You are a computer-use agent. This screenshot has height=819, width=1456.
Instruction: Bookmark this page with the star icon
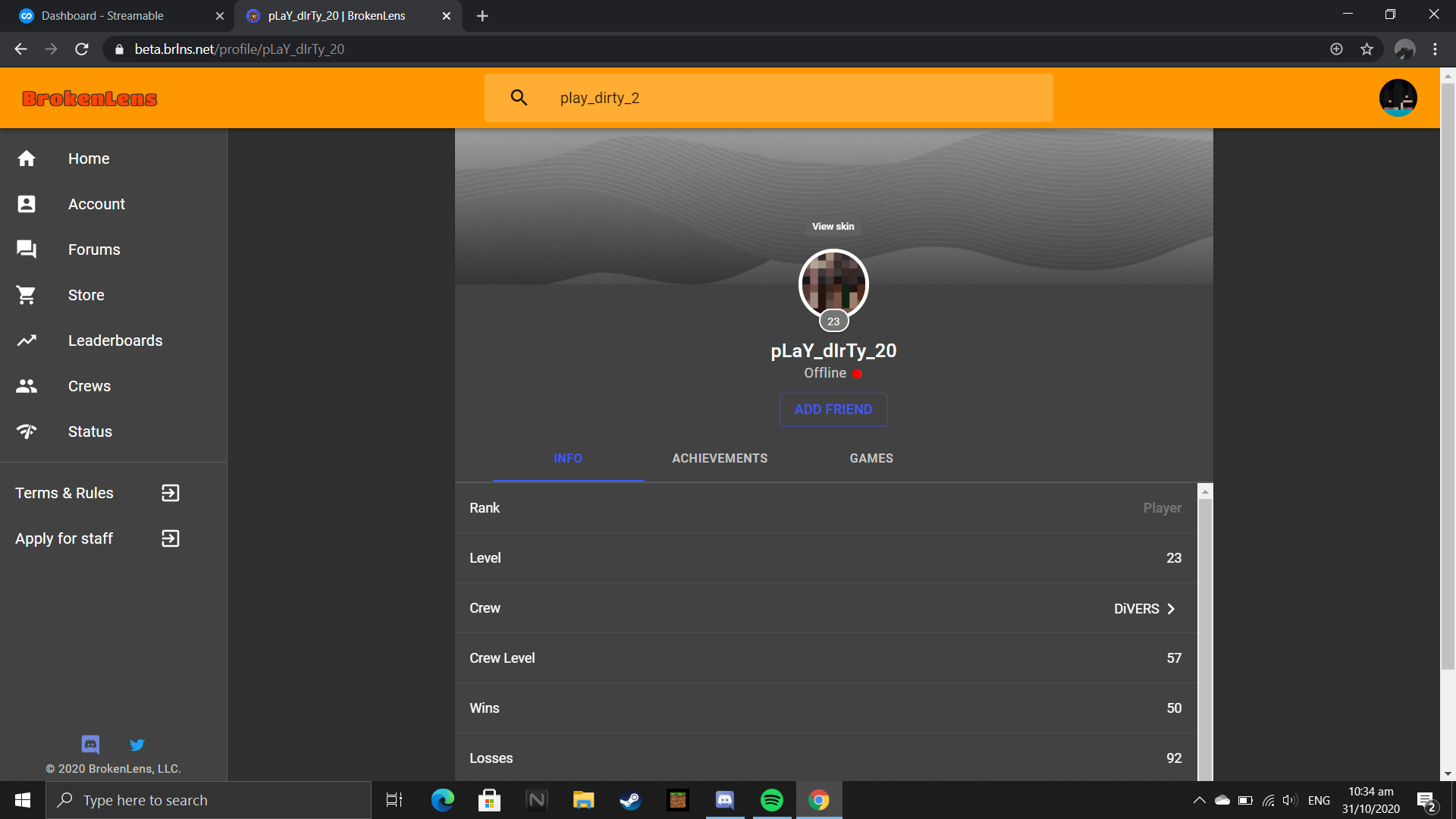1367,49
